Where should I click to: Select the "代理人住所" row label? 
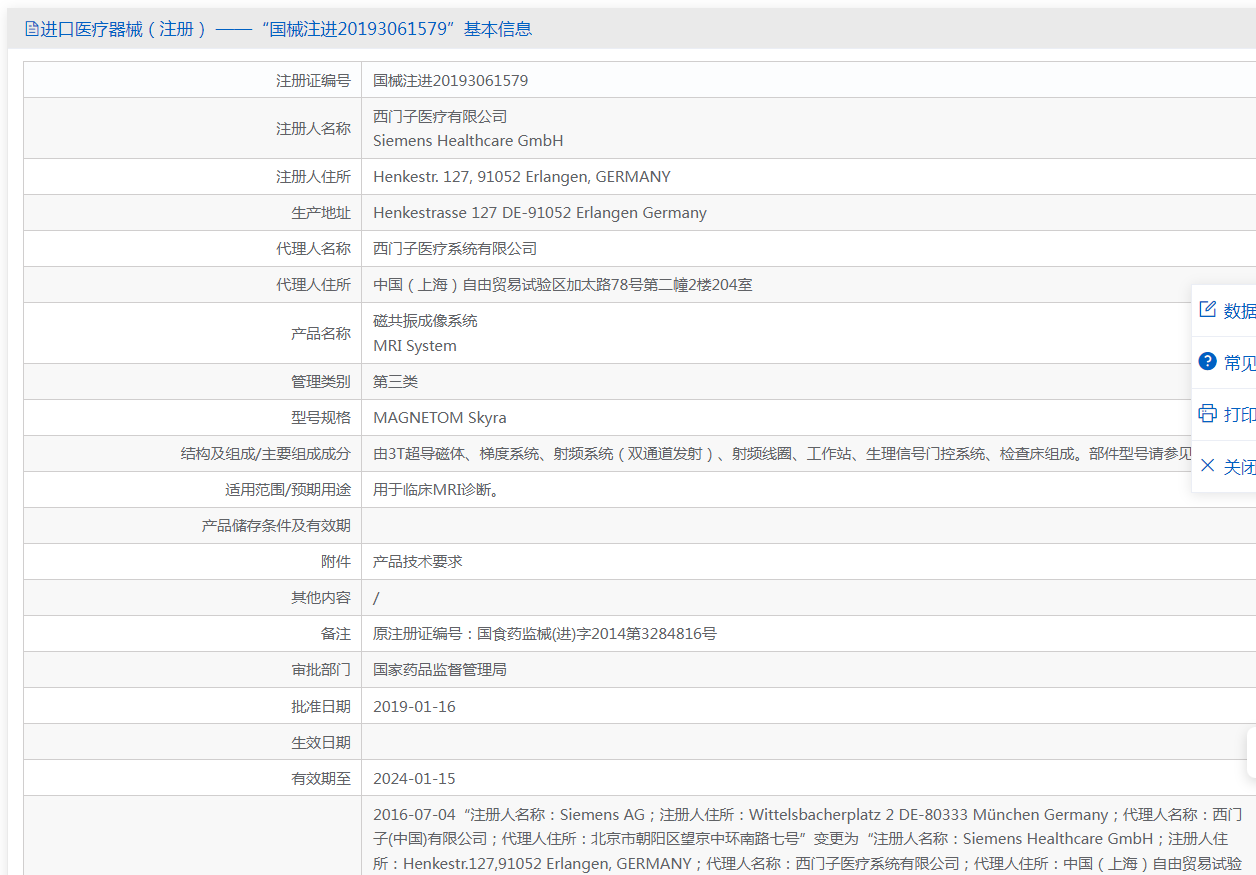pyautogui.click(x=314, y=284)
